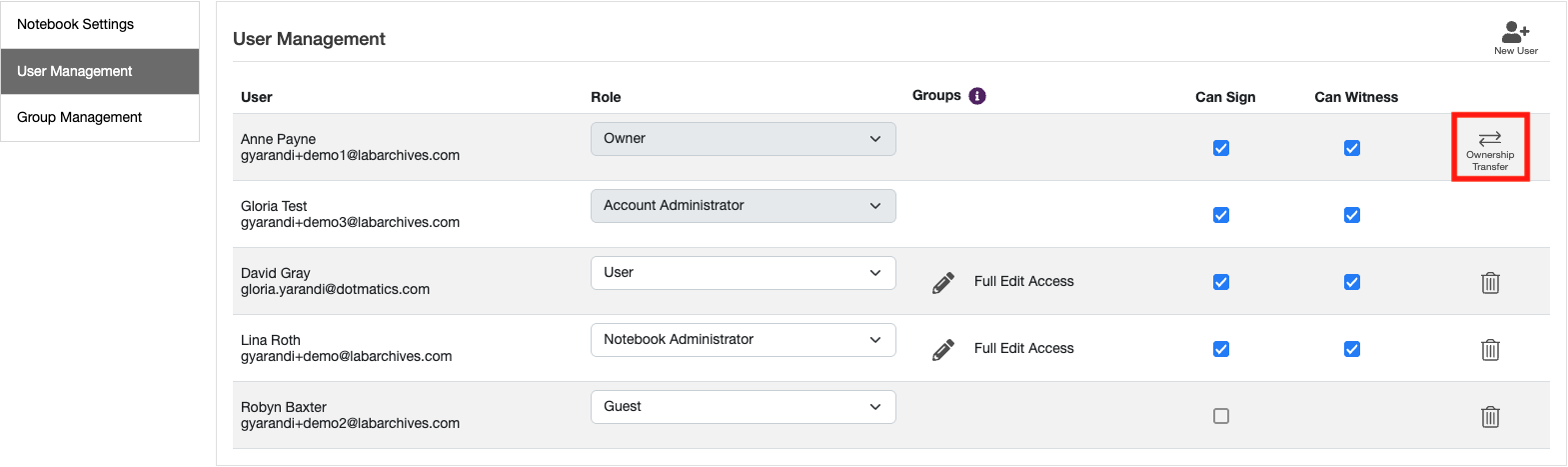Delete David Gray with trash icon
The image size is (1568, 467).
(1490, 283)
